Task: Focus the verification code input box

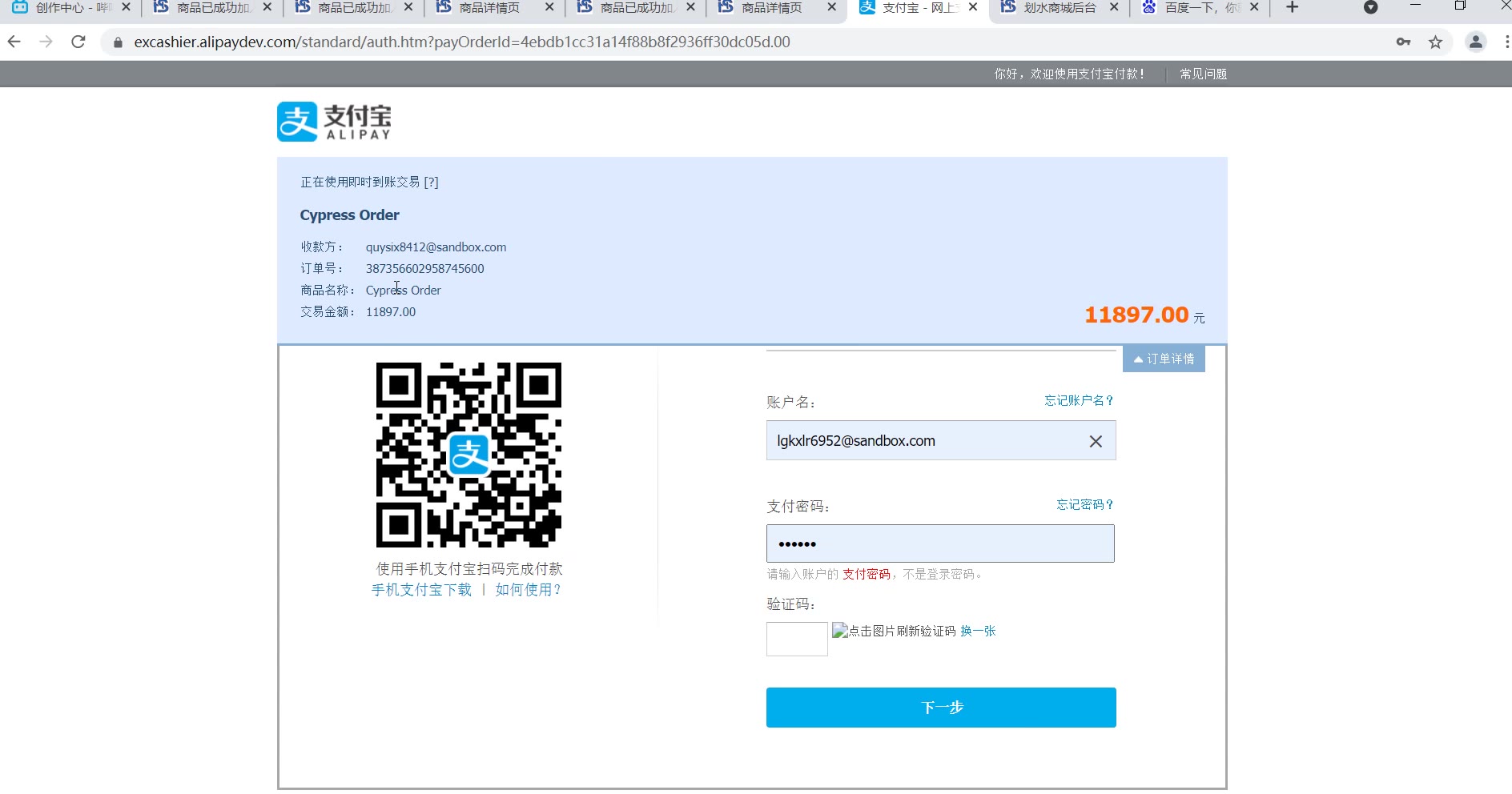Action: (x=797, y=639)
